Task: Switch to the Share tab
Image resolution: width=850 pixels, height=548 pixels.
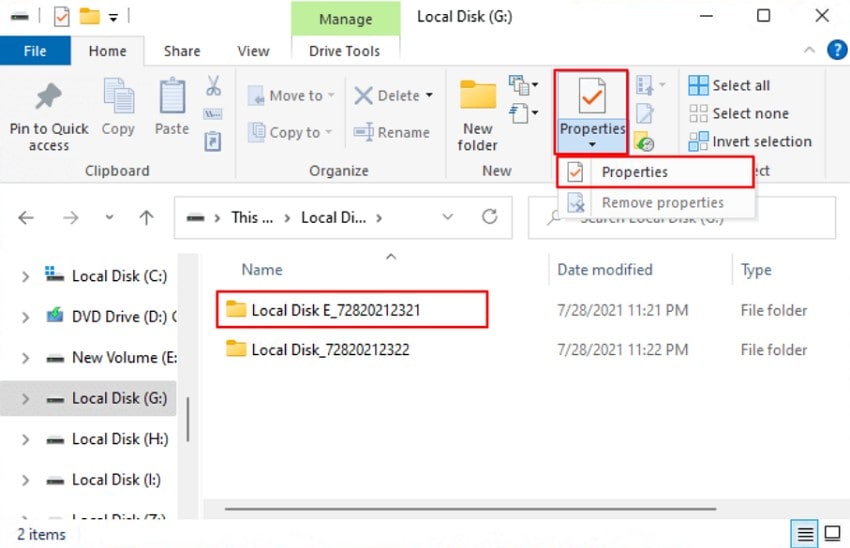Action: tap(182, 51)
